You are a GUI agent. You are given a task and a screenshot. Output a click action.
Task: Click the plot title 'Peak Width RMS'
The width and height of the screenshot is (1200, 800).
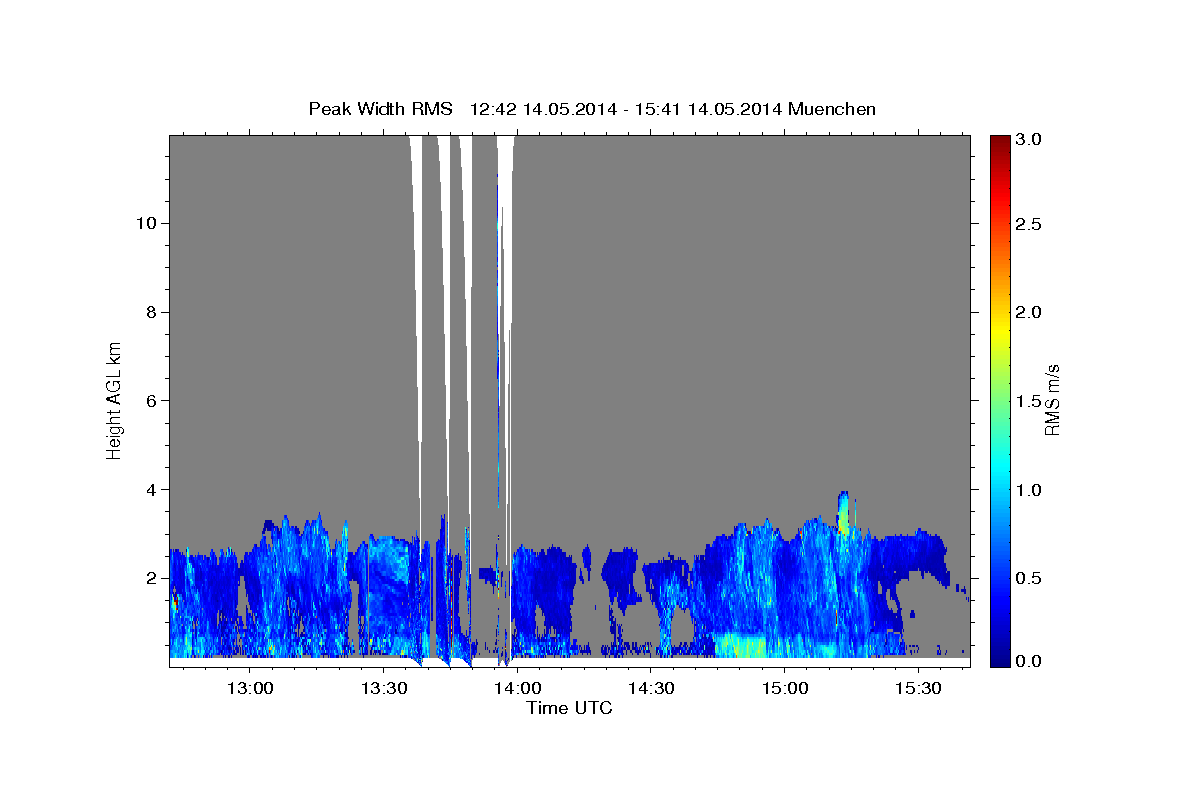coord(380,109)
